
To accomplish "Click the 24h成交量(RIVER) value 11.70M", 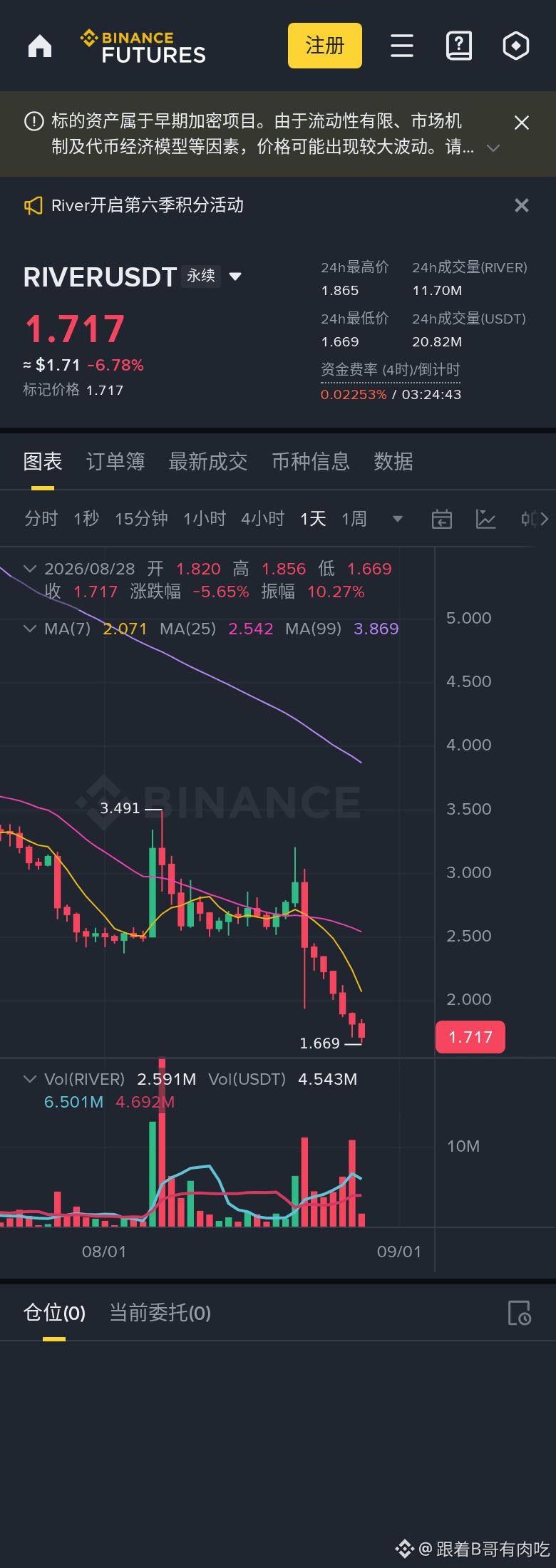I will pyautogui.click(x=437, y=291).
